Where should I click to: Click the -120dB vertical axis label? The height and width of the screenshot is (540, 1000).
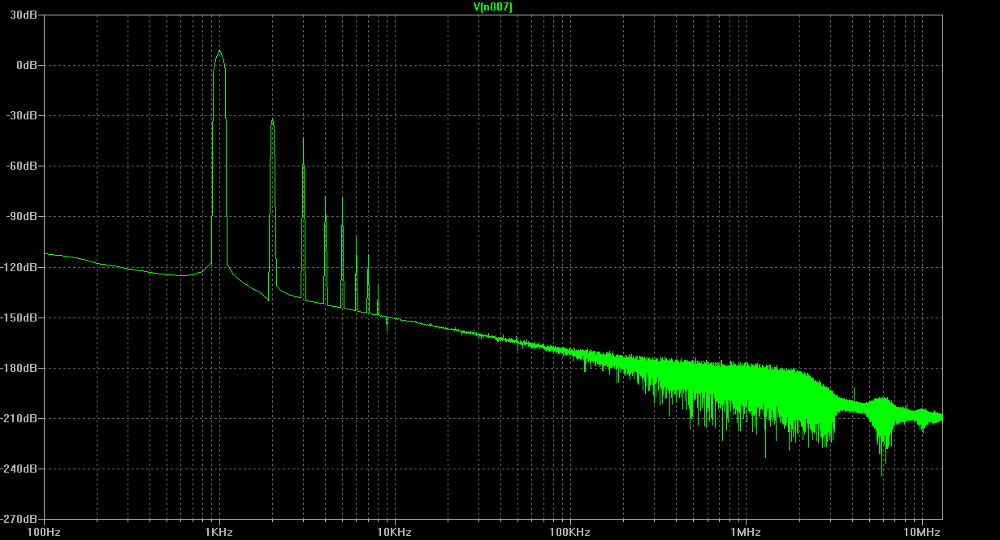click(22, 268)
